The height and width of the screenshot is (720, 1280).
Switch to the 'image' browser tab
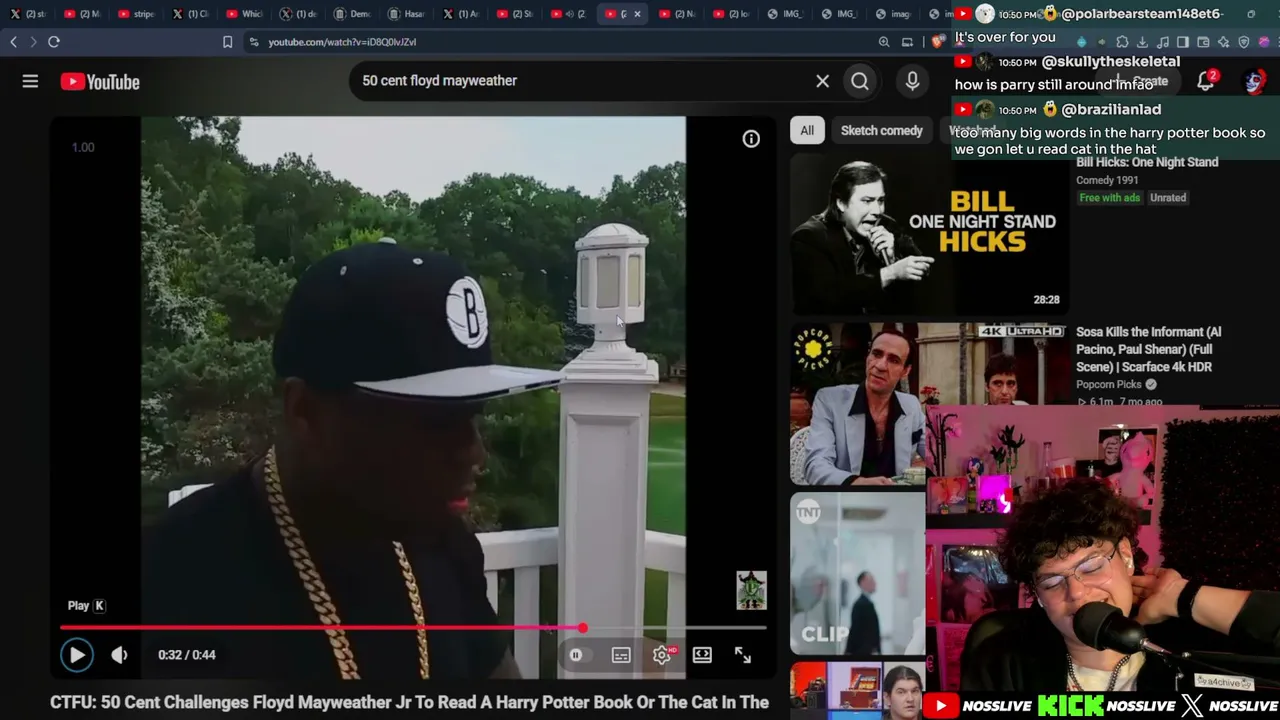(x=893, y=14)
